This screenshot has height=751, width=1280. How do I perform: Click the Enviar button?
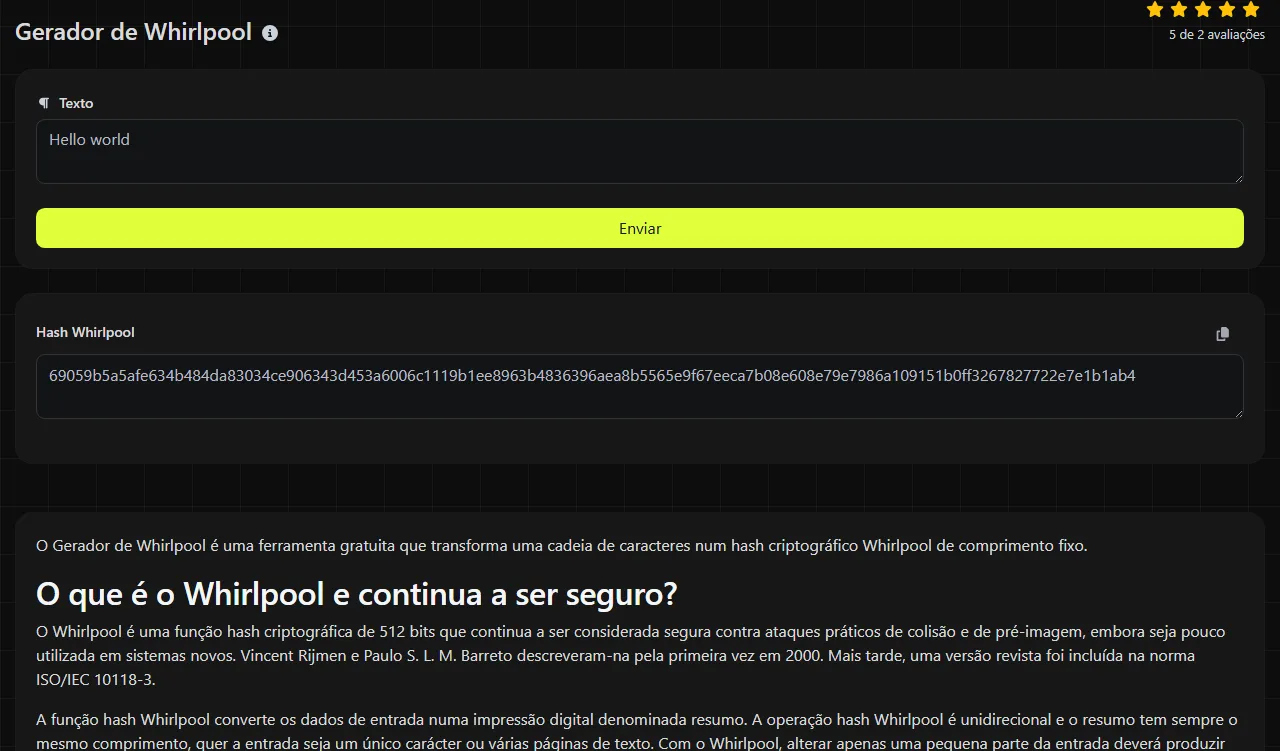pyautogui.click(x=640, y=228)
